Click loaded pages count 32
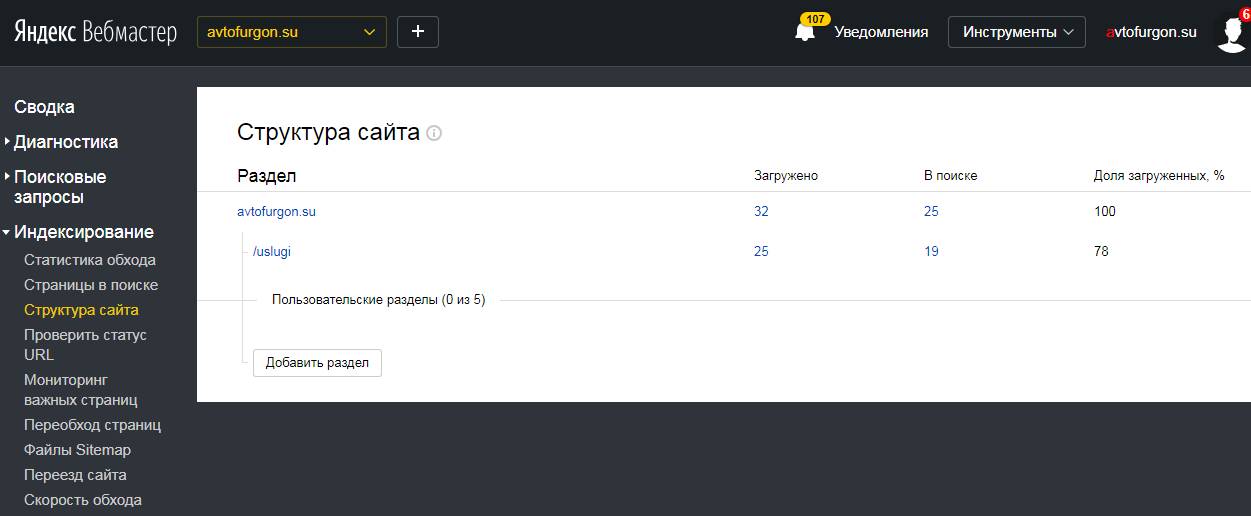 pos(761,211)
